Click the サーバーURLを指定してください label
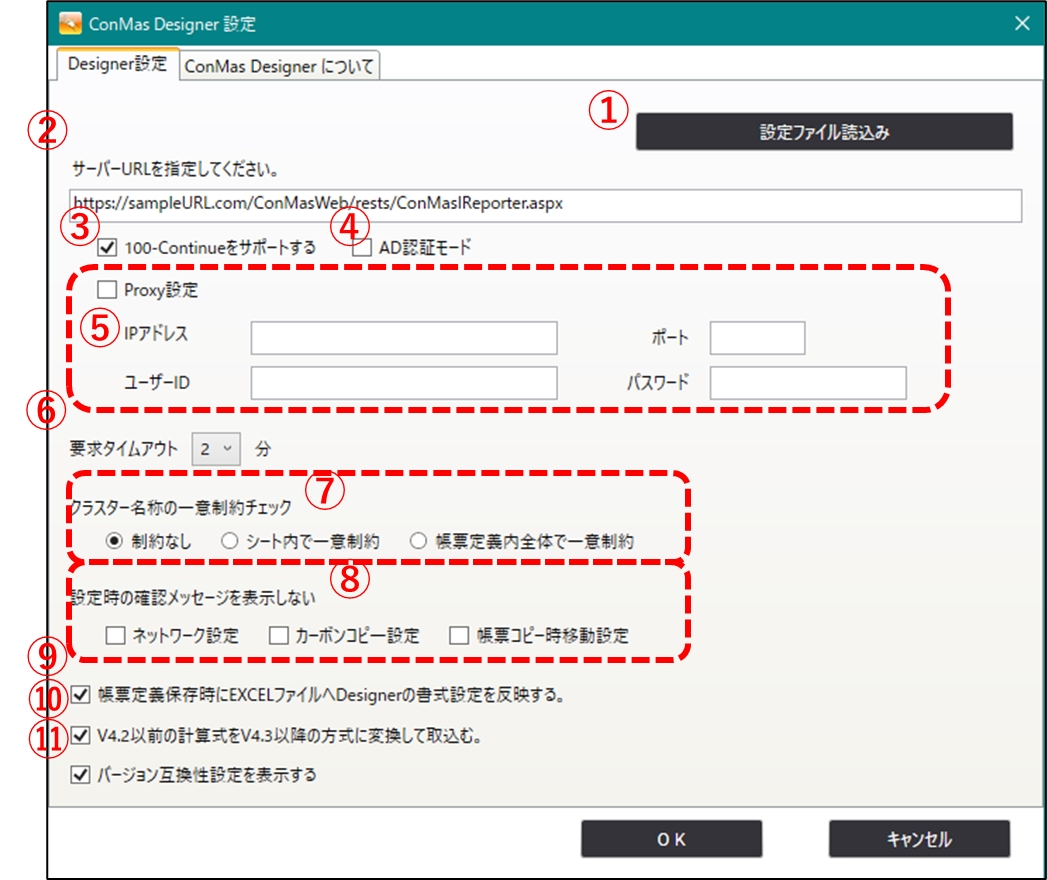Image resolution: width=1047 pixels, height=880 pixels. point(175,169)
